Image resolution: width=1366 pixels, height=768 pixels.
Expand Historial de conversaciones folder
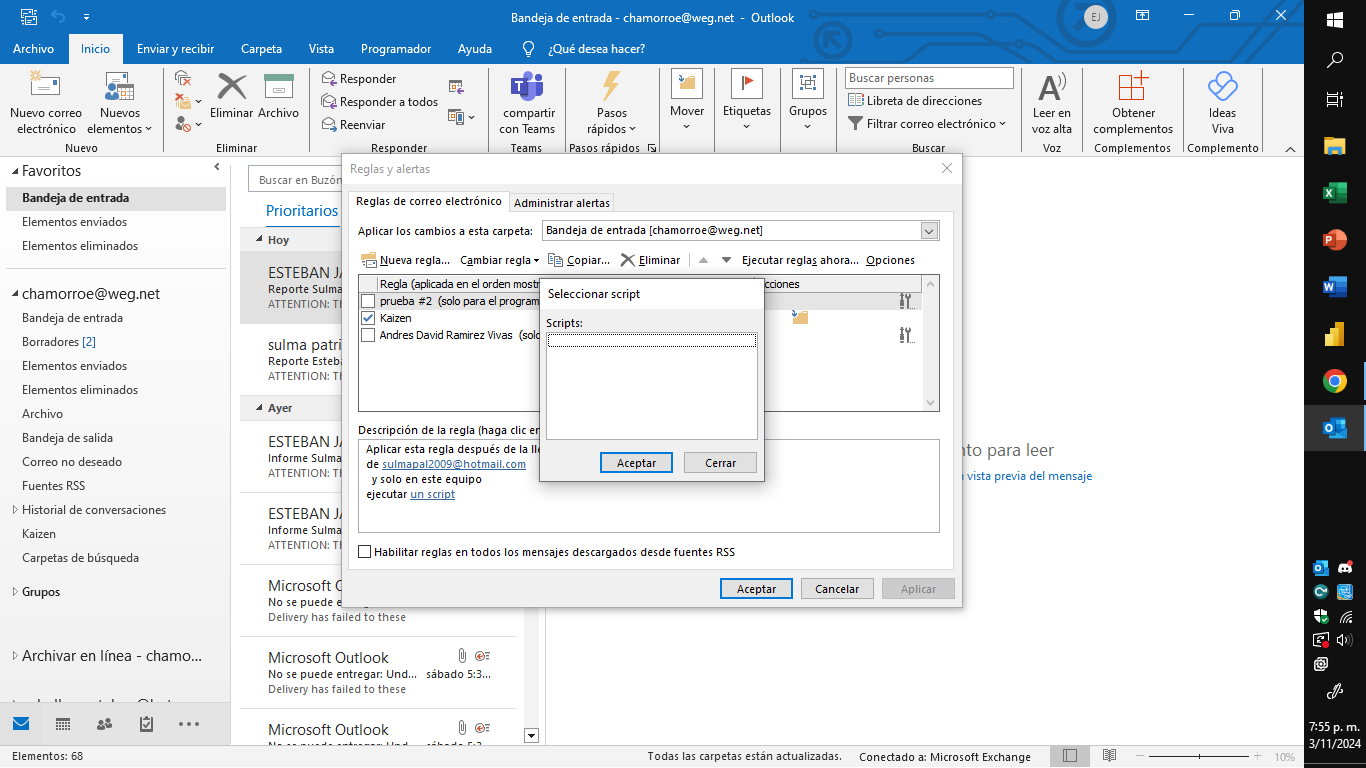[x=14, y=510]
